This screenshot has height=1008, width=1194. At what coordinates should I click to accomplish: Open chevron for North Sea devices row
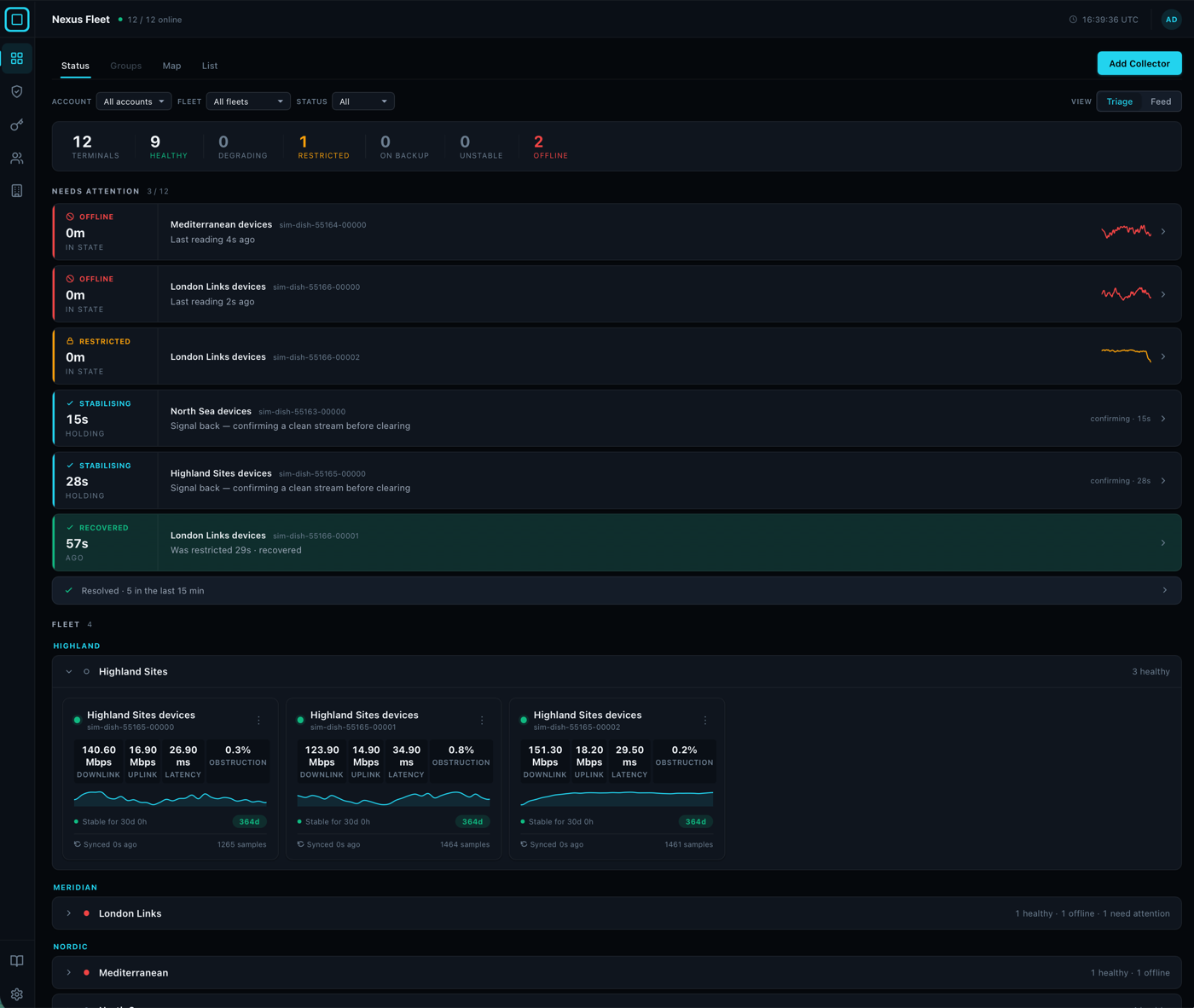[x=1163, y=419]
